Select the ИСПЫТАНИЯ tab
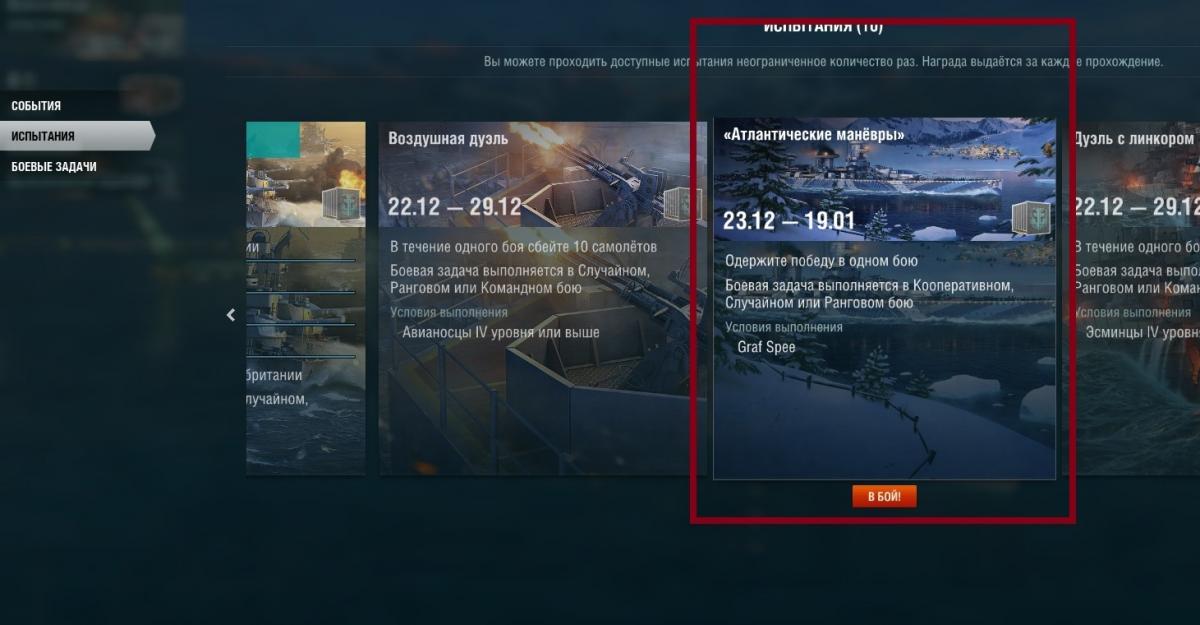 pos(43,136)
